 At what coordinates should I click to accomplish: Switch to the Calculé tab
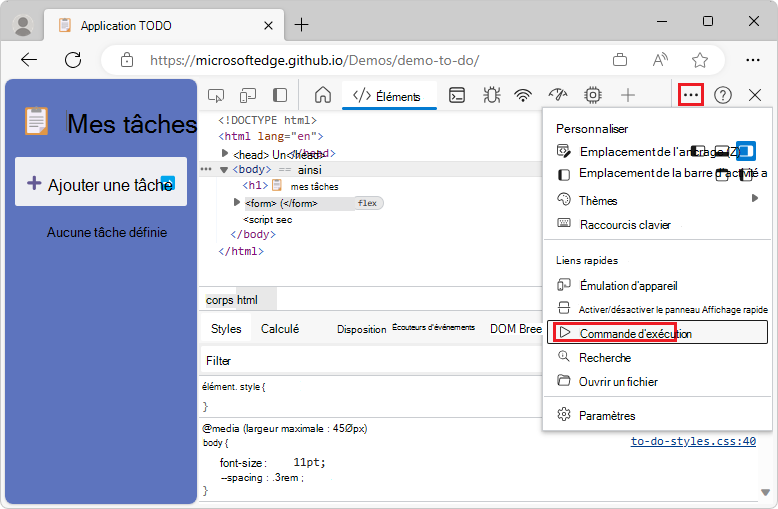(280, 329)
